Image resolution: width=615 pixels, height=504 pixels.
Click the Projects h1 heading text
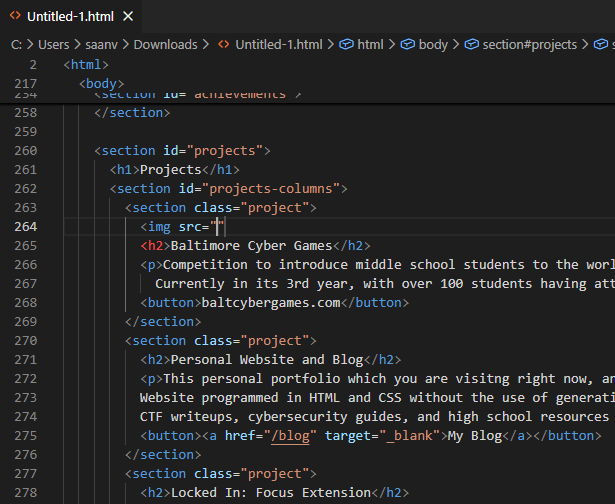pos(171,169)
